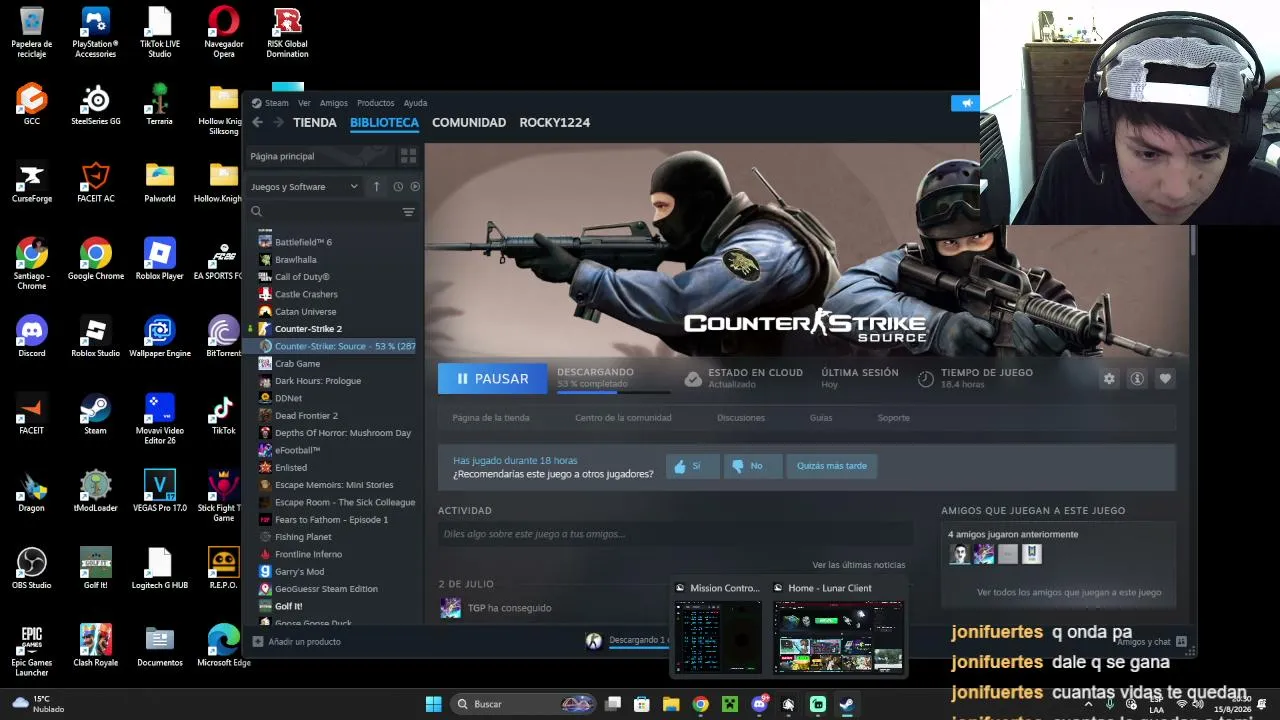Click the download progress bar under Descargando
1280x720 pixels.
[x=615, y=393]
